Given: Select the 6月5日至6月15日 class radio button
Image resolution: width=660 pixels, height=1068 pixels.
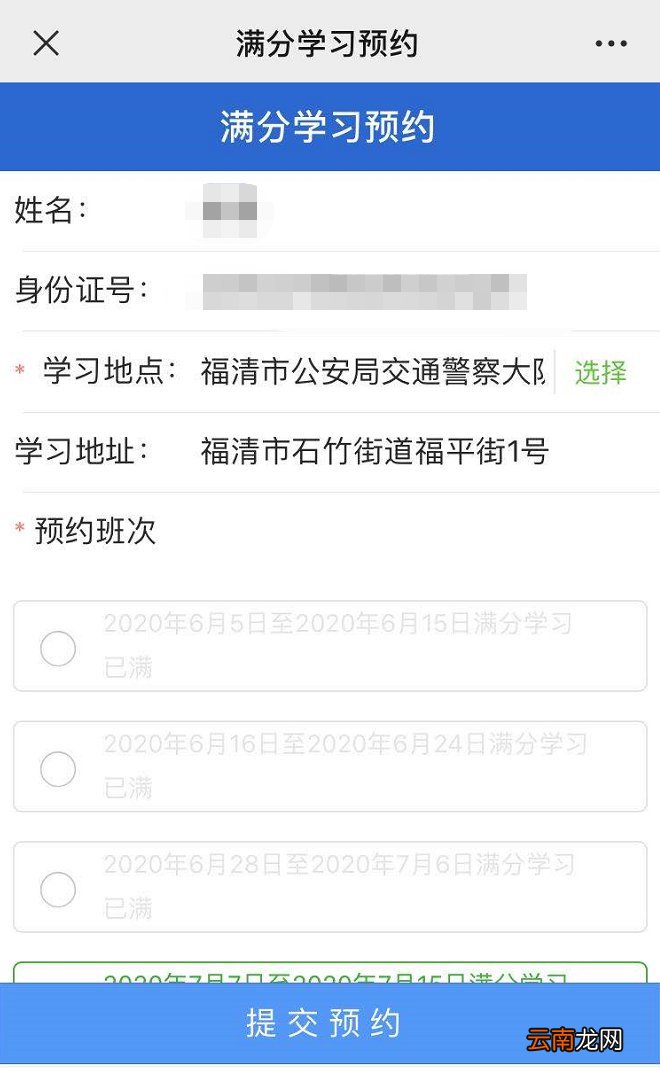Looking at the screenshot, I should point(58,648).
